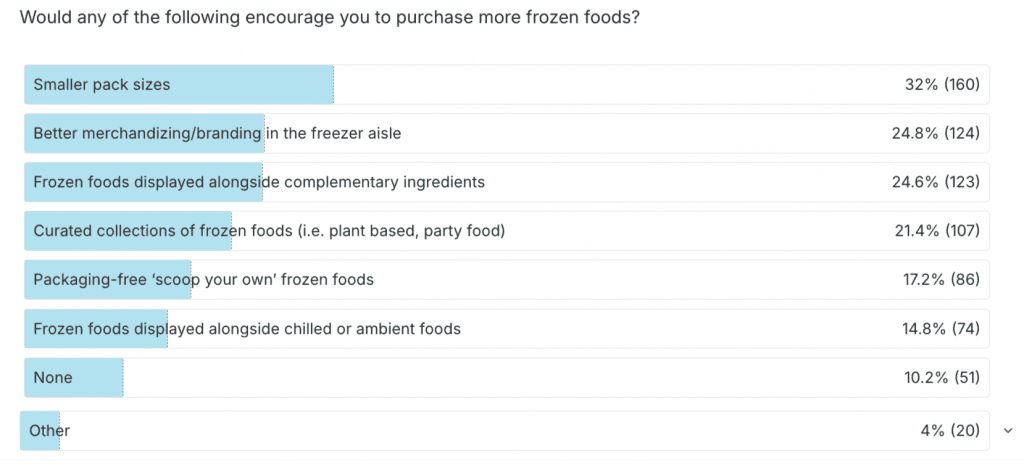Click the 24.8% (124) result value
1024x464 pixels.
pos(935,133)
